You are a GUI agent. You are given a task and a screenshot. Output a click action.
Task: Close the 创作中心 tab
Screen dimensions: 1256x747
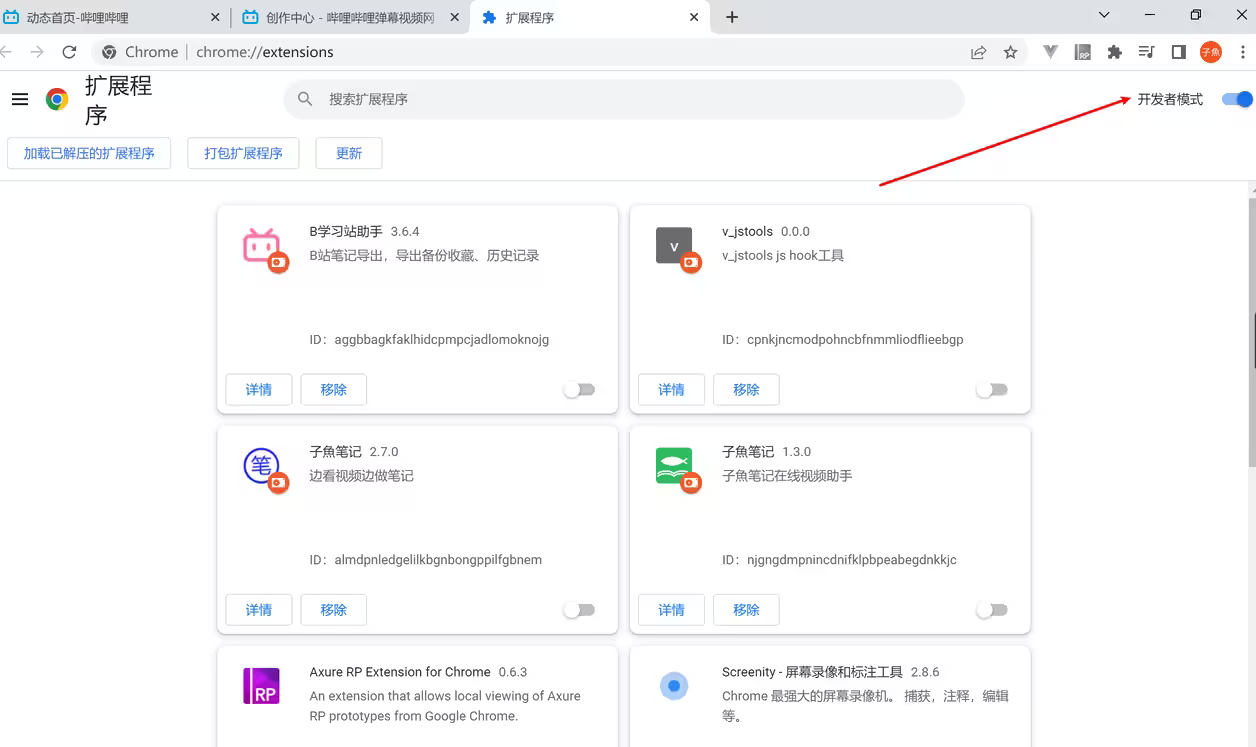pyautogui.click(x=454, y=17)
